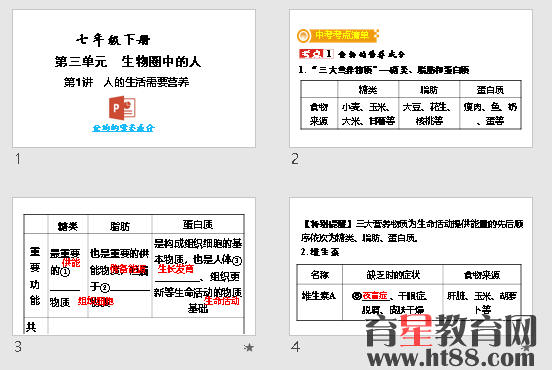Click the orange circle icon on slide 2 banner
Image resolution: width=552 pixels, height=370 pixels.
pos(303,36)
